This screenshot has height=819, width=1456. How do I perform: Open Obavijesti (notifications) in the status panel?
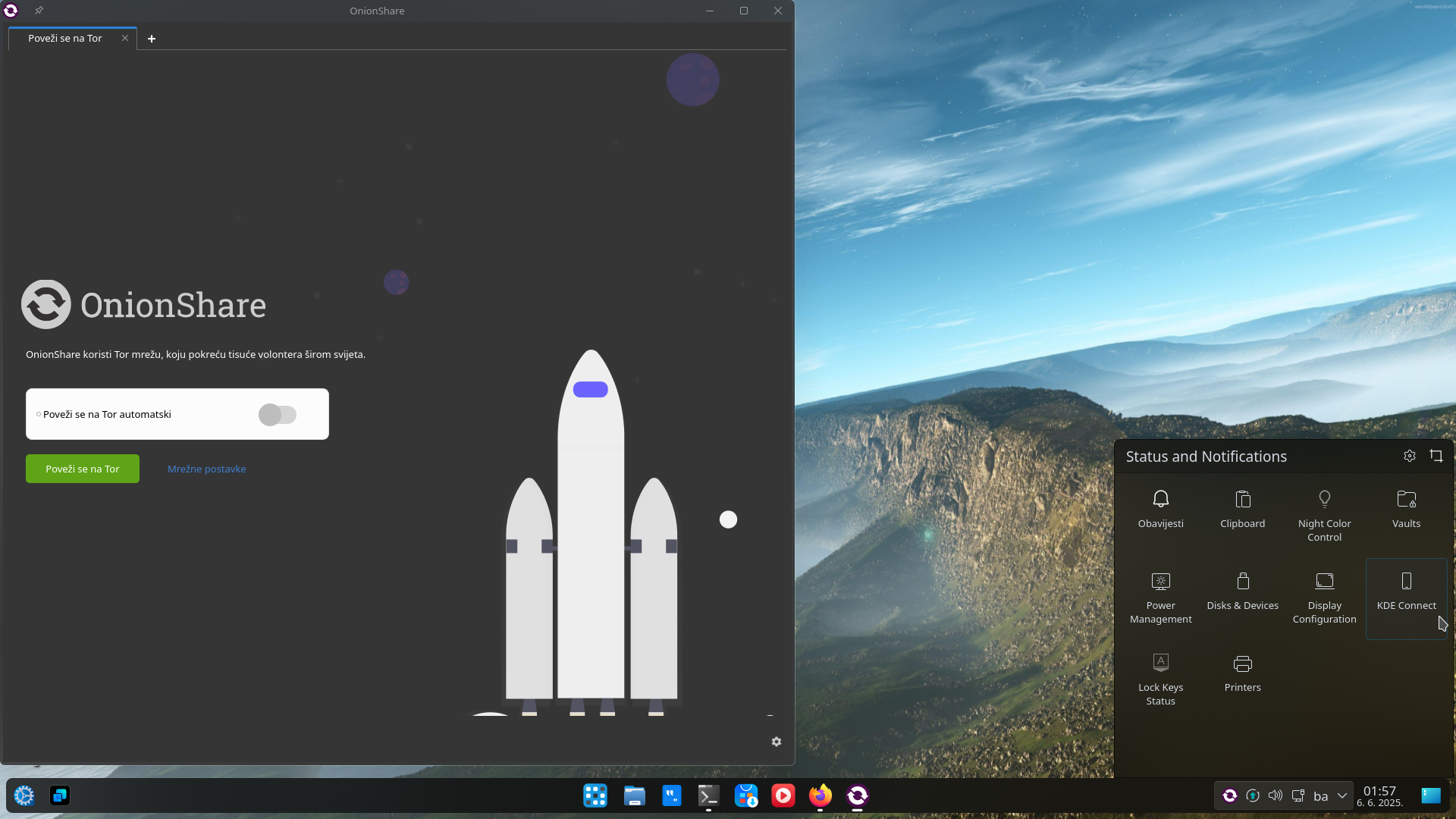(x=1161, y=510)
